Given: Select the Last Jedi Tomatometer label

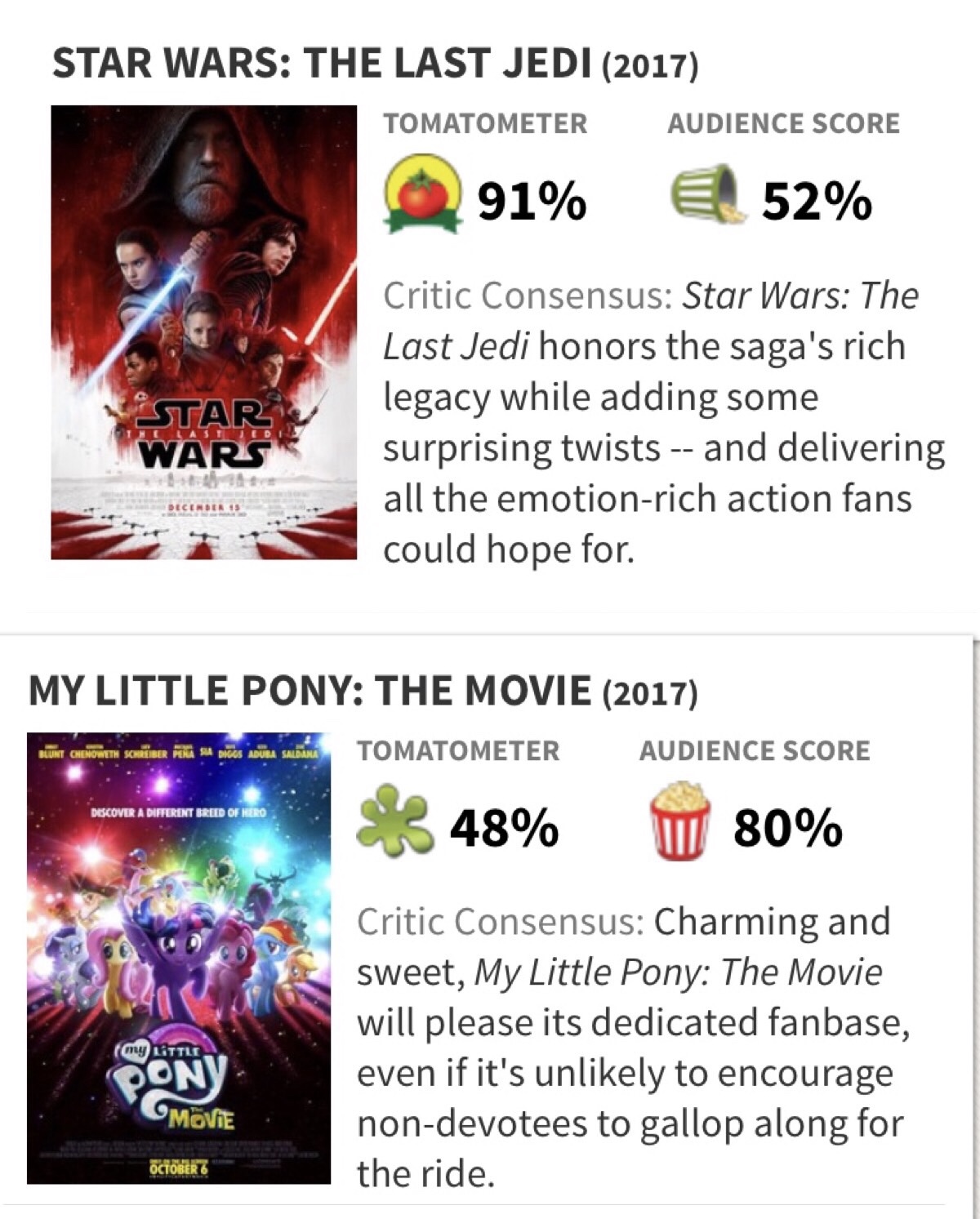Looking at the screenshot, I should 485,124.
